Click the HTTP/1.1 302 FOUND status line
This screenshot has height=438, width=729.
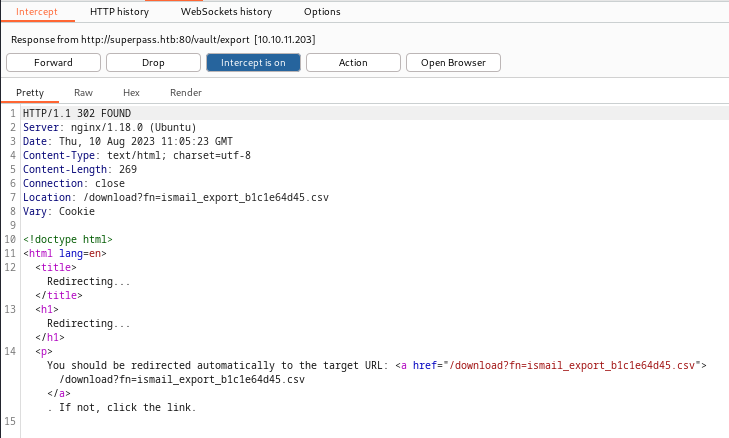[x=76, y=114]
